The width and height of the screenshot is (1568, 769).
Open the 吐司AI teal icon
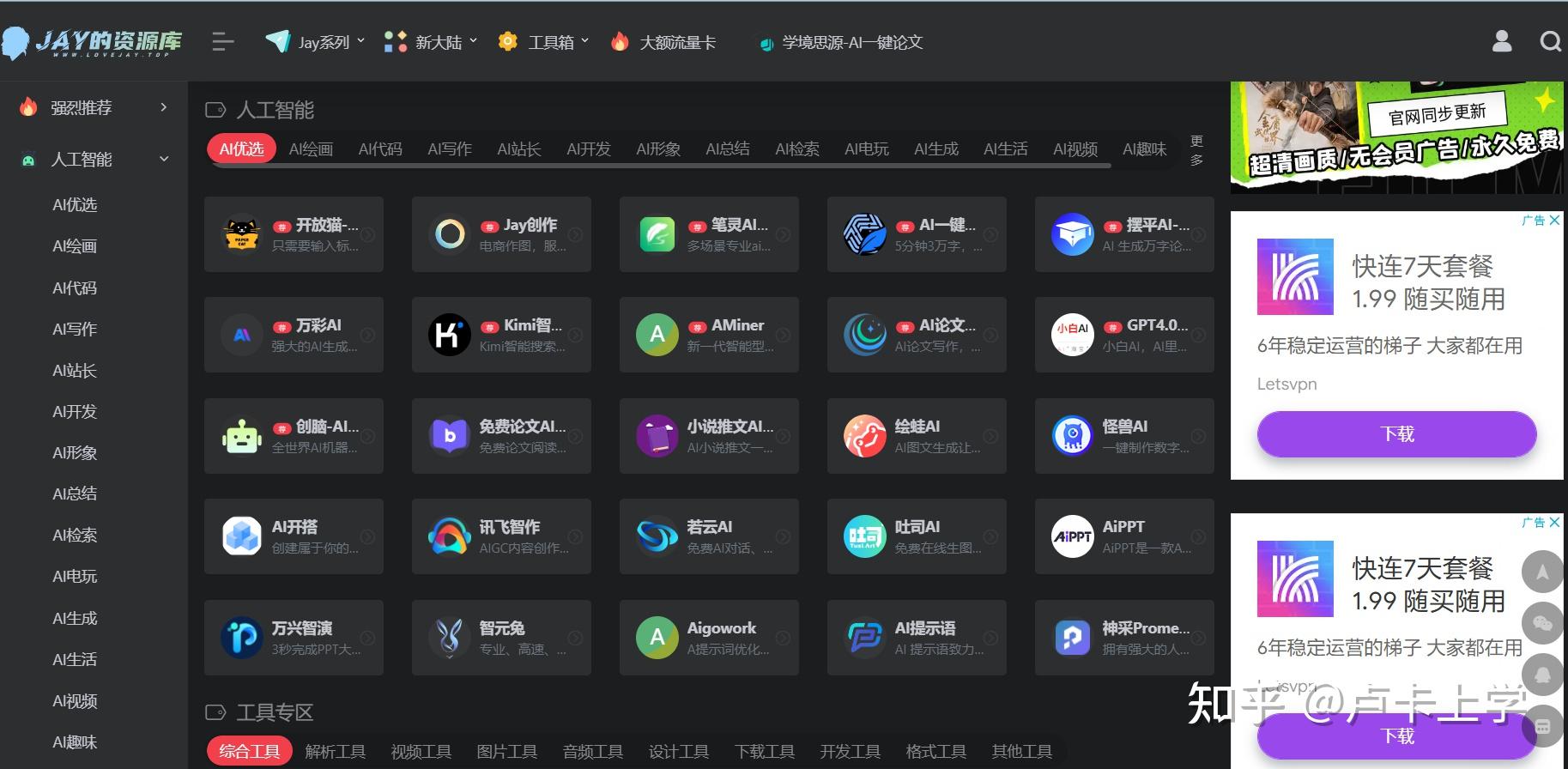click(x=865, y=536)
